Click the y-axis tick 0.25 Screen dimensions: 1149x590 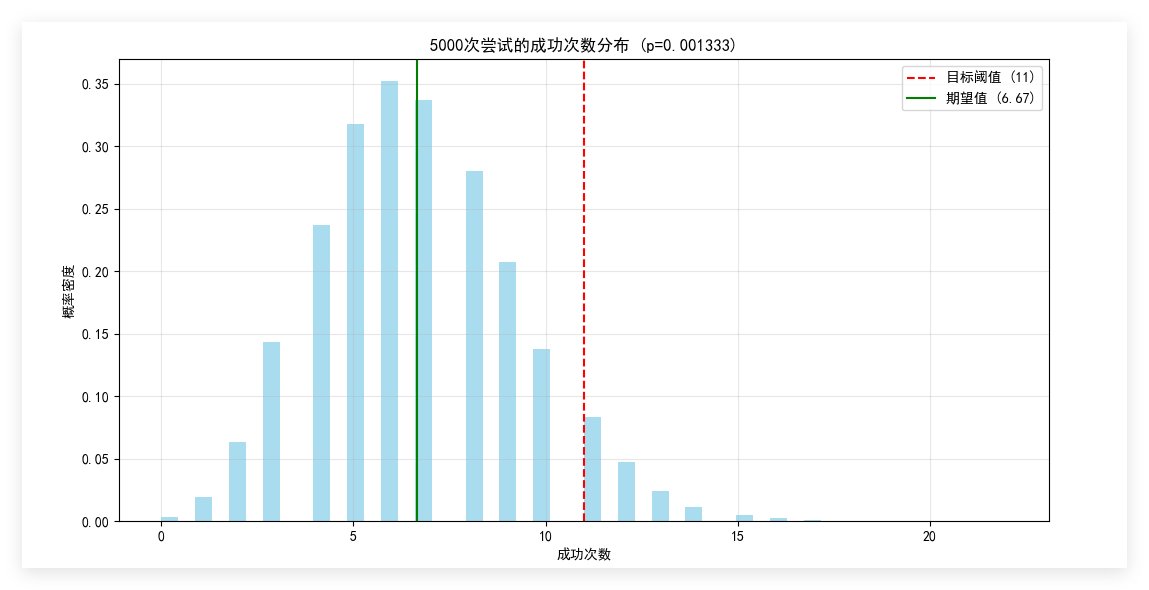click(x=95, y=210)
